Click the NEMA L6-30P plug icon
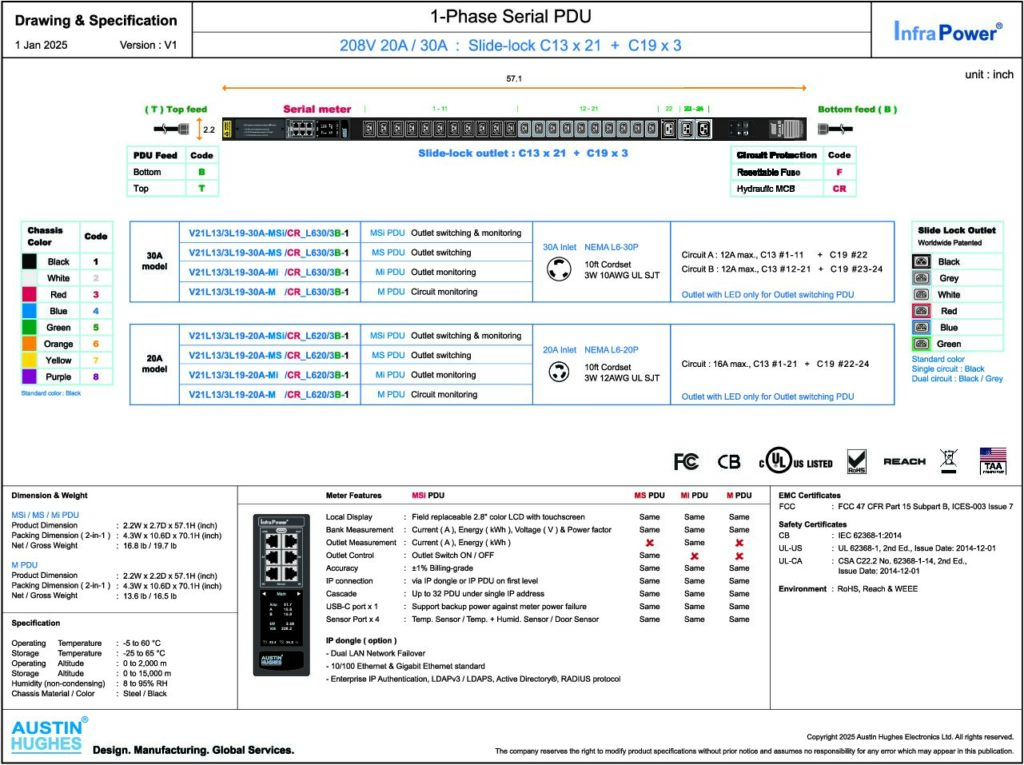Screen dimensions: 1024x765 (557, 270)
